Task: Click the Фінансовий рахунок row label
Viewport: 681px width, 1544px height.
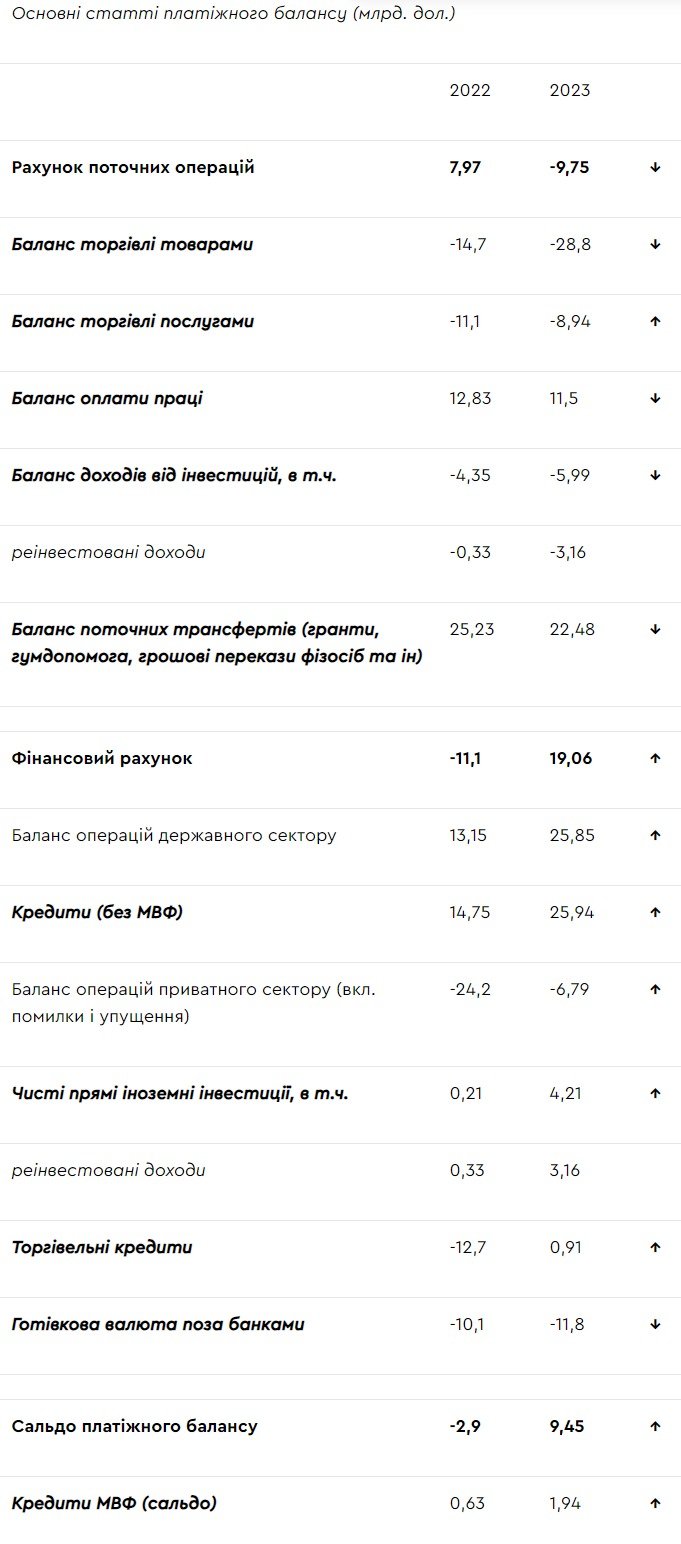Action: 102,759
